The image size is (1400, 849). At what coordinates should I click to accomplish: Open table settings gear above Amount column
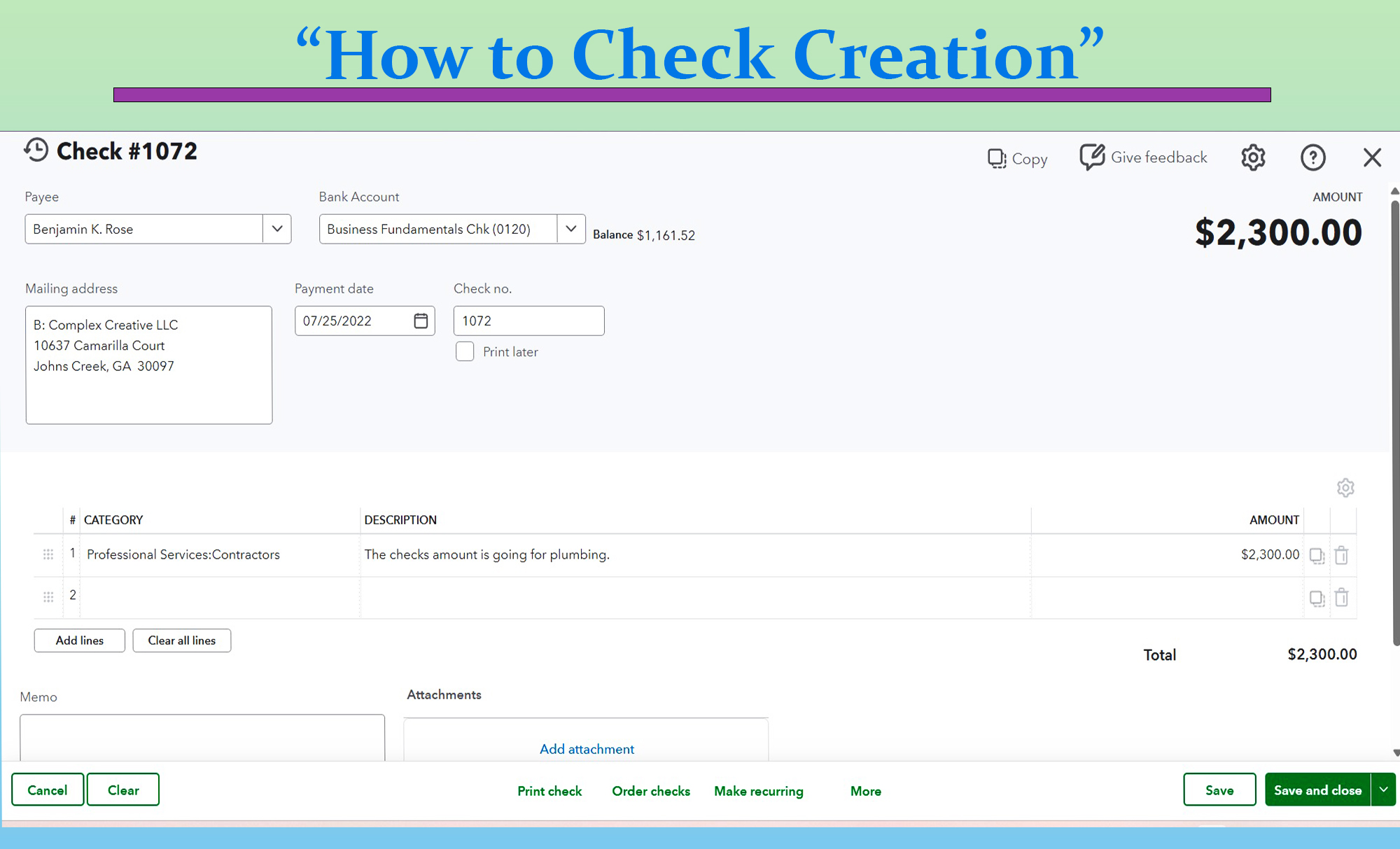point(1345,488)
